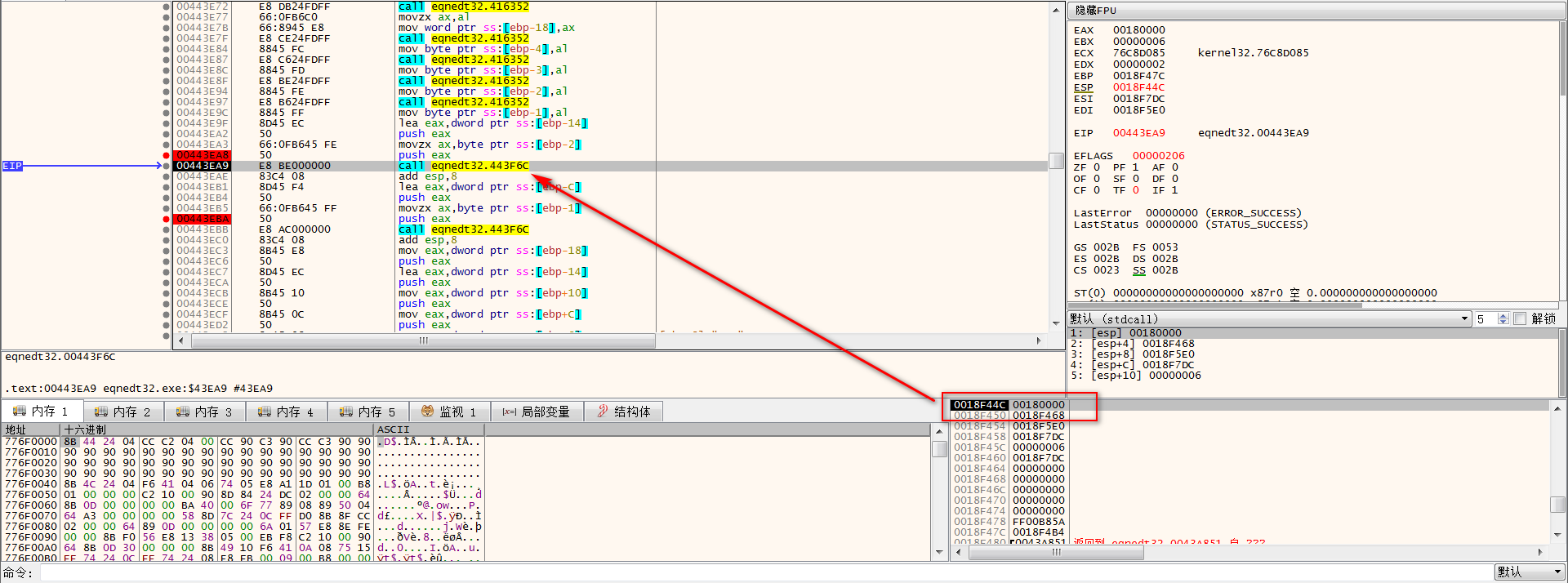The height and width of the screenshot is (583, 1568).
Task: Enable the 解锁 unlock checkbox
Action: 1520,318
